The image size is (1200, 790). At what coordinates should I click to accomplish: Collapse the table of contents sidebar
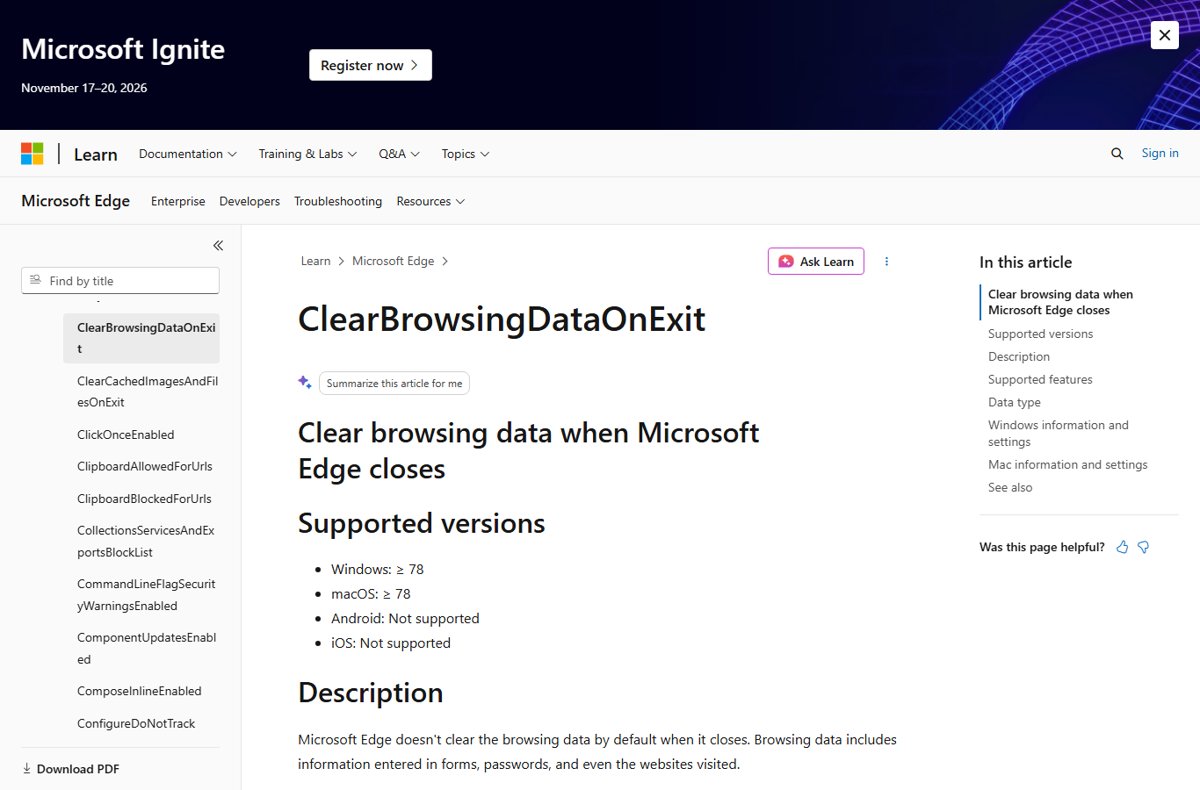click(218, 245)
